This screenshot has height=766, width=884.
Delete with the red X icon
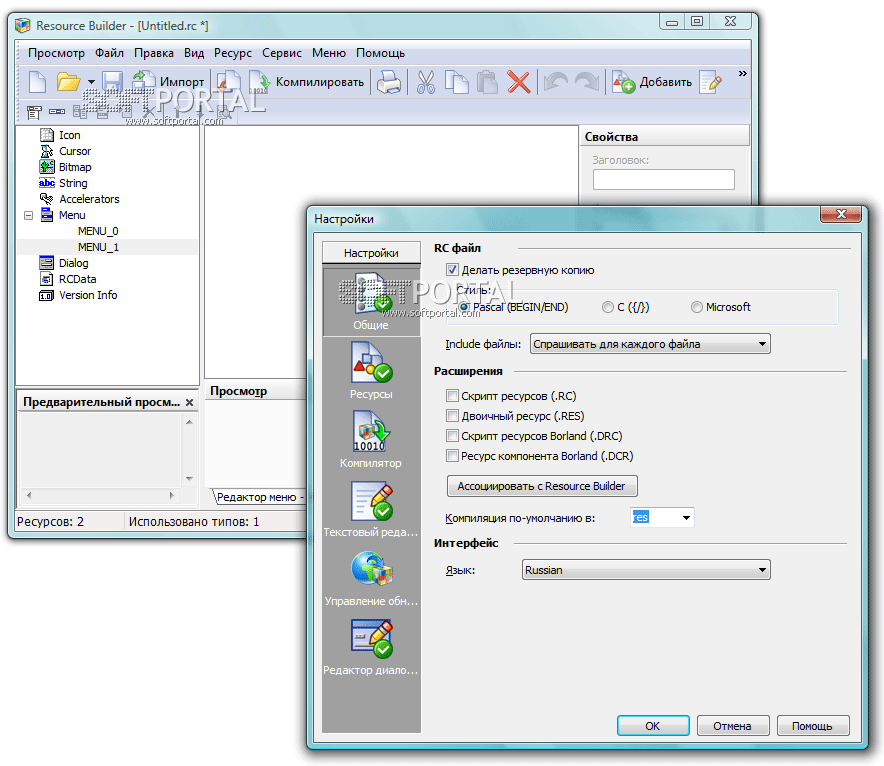[519, 82]
